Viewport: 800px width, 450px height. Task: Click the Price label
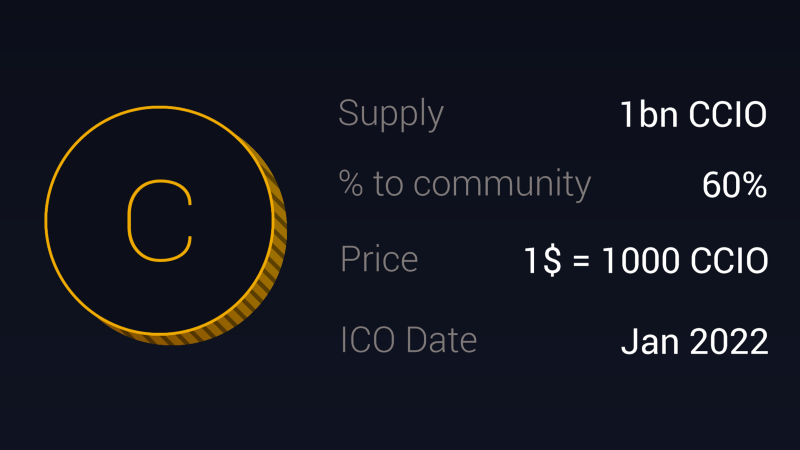(x=379, y=259)
